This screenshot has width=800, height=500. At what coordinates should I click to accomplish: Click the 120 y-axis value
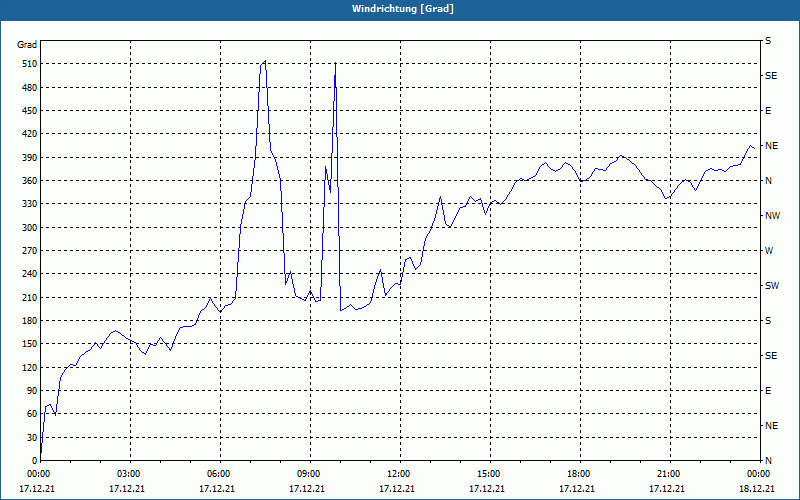coord(30,367)
